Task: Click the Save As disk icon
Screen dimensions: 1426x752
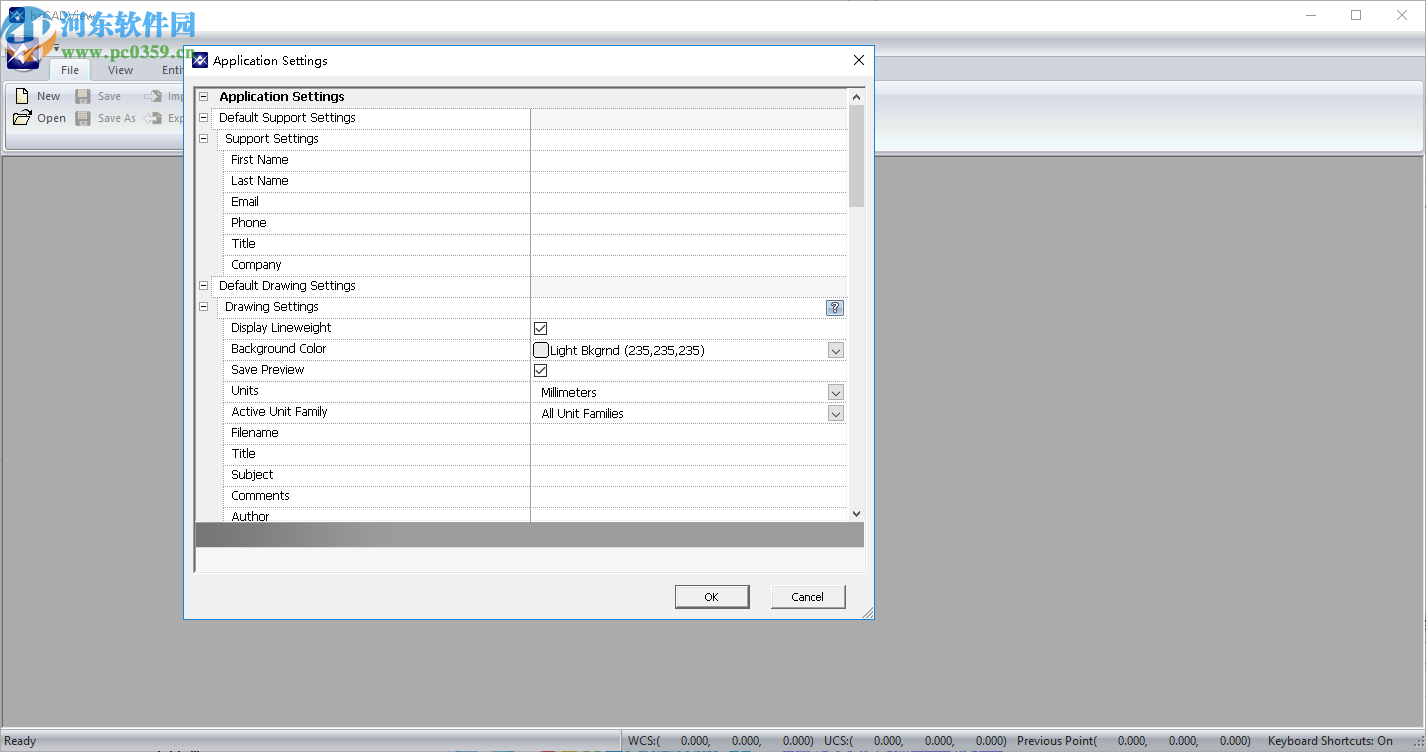Action: coord(83,118)
